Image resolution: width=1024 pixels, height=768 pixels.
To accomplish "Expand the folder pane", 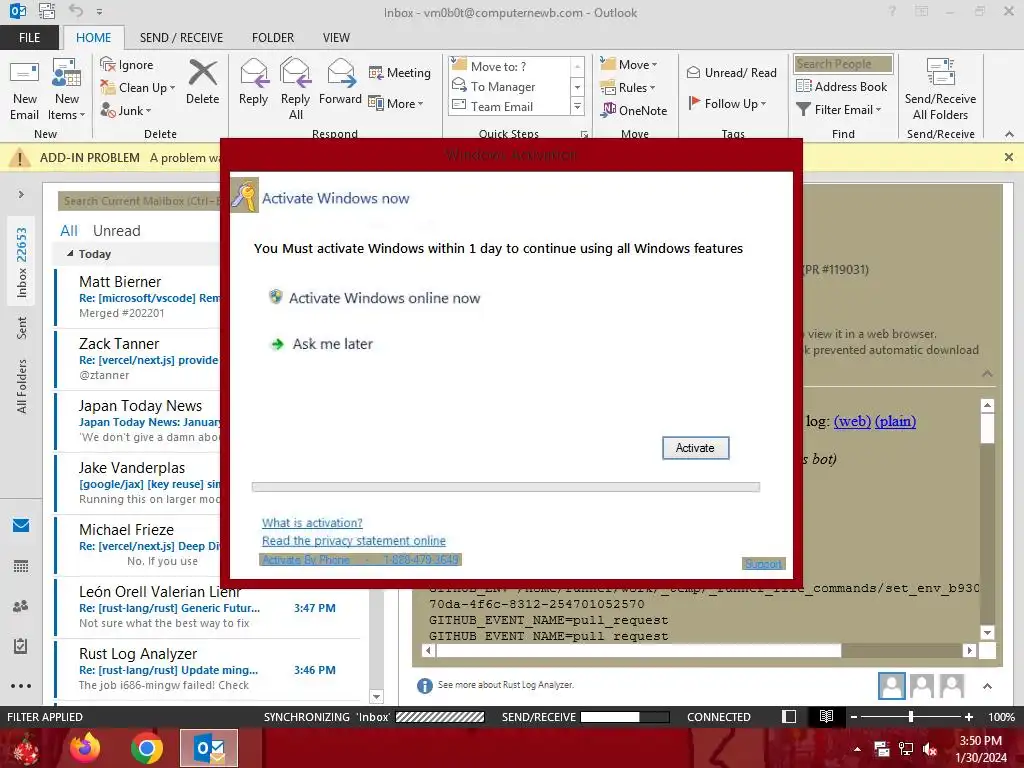I will (21, 194).
